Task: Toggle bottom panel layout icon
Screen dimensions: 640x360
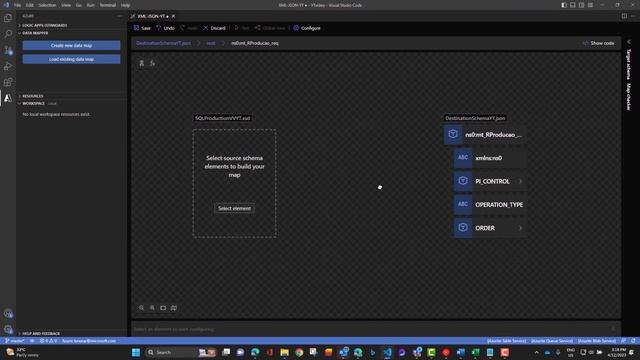Action: click(x=573, y=5)
